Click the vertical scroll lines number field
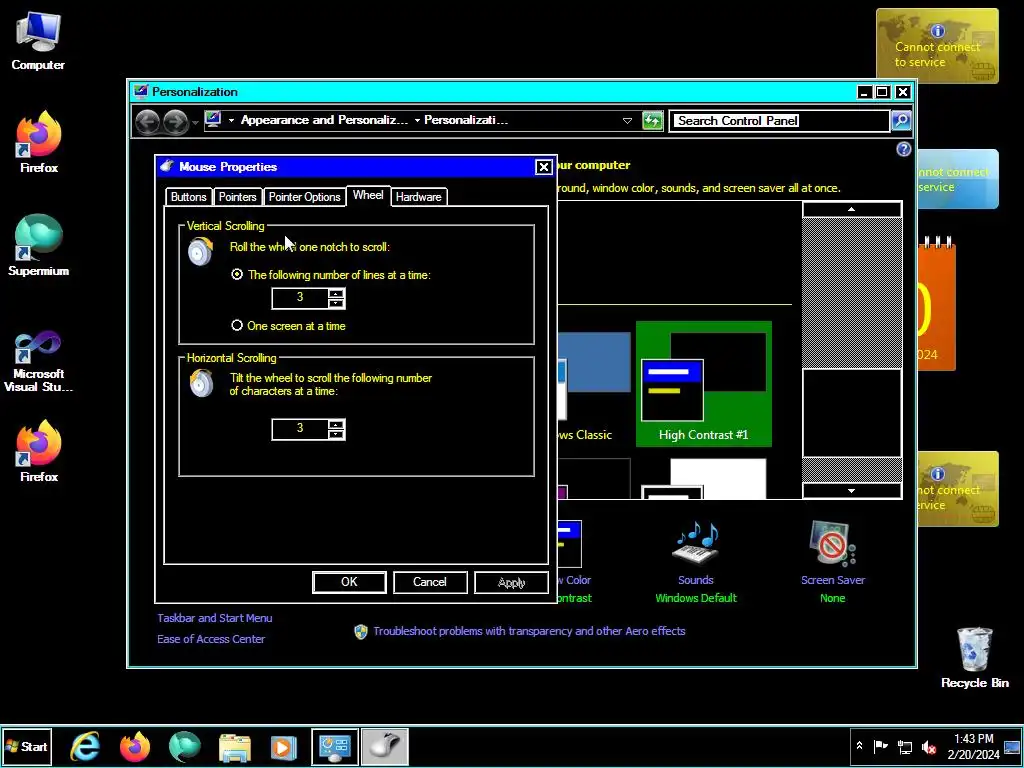The height and width of the screenshot is (768, 1024). click(x=300, y=298)
